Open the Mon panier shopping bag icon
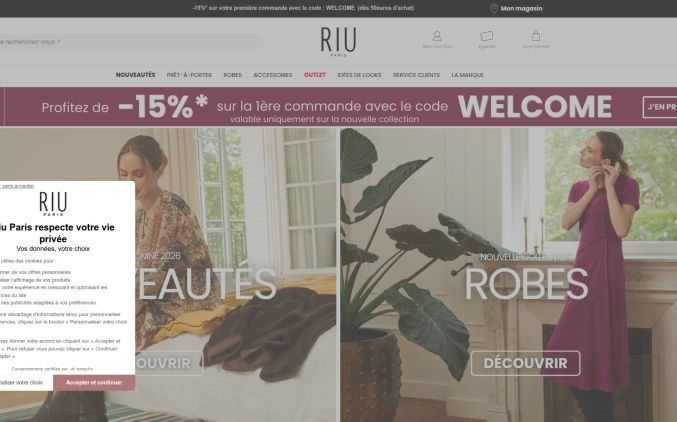 [x=536, y=39]
